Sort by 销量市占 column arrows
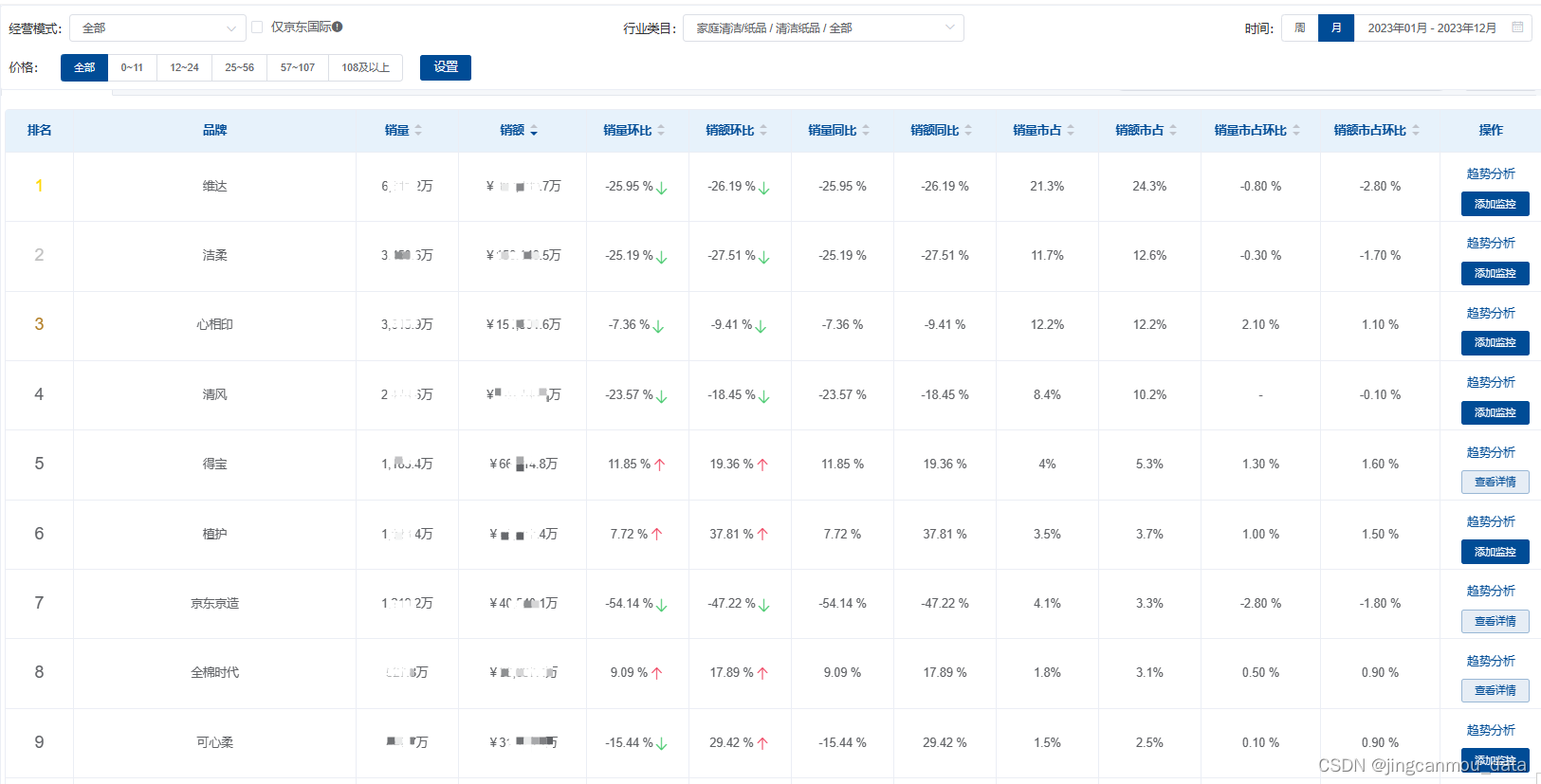Screen dimensions: 1541x784 (x=1071, y=131)
